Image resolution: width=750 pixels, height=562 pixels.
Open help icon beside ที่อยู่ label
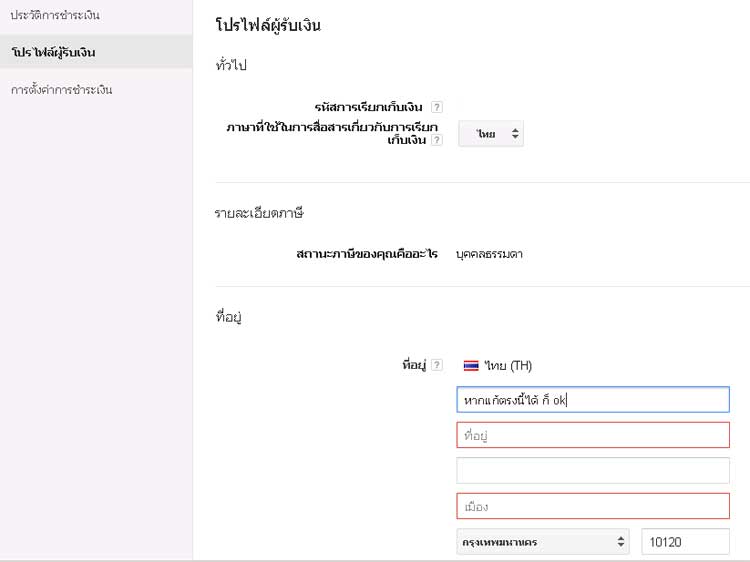click(437, 366)
